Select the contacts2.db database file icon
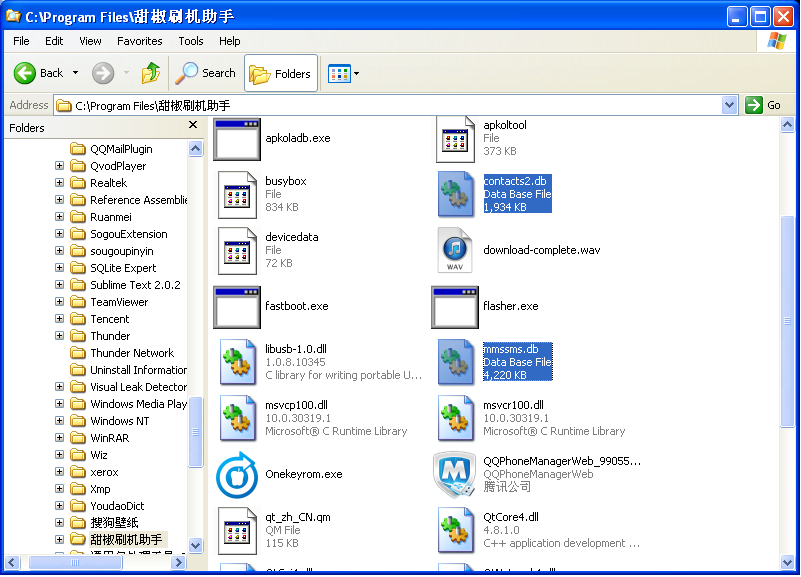This screenshot has height=577, width=801. coord(456,195)
